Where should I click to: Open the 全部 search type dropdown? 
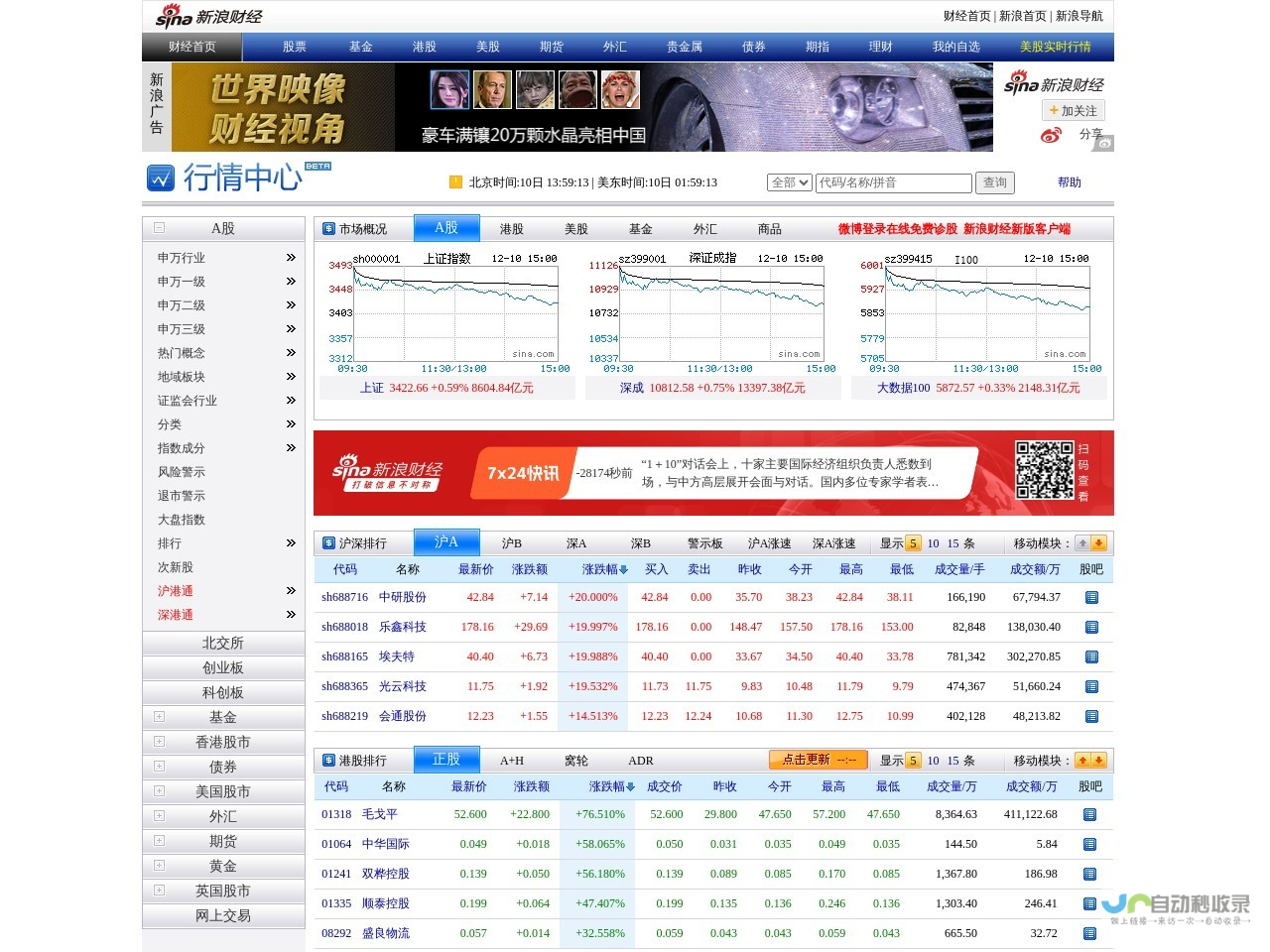tap(790, 182)
